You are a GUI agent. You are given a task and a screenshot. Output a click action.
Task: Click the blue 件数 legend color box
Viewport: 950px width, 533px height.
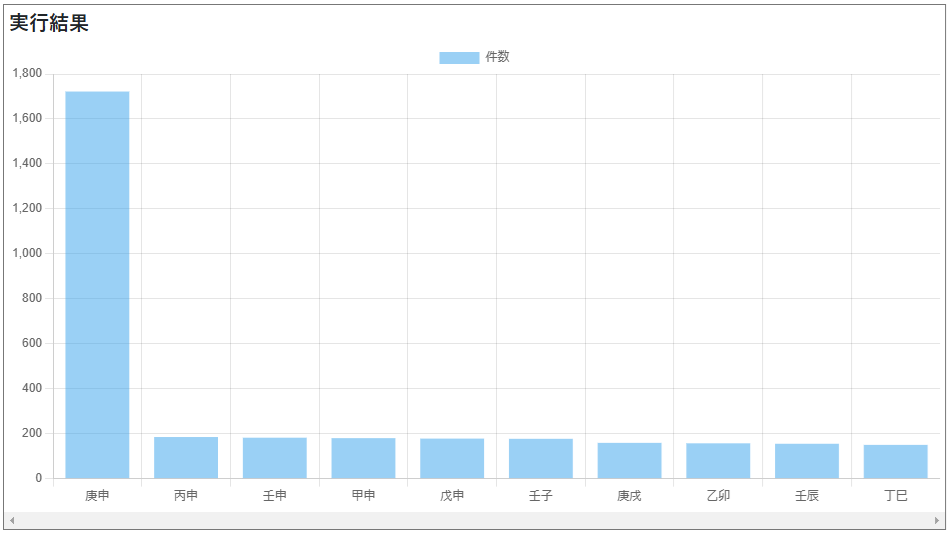[x=459, y=57]
